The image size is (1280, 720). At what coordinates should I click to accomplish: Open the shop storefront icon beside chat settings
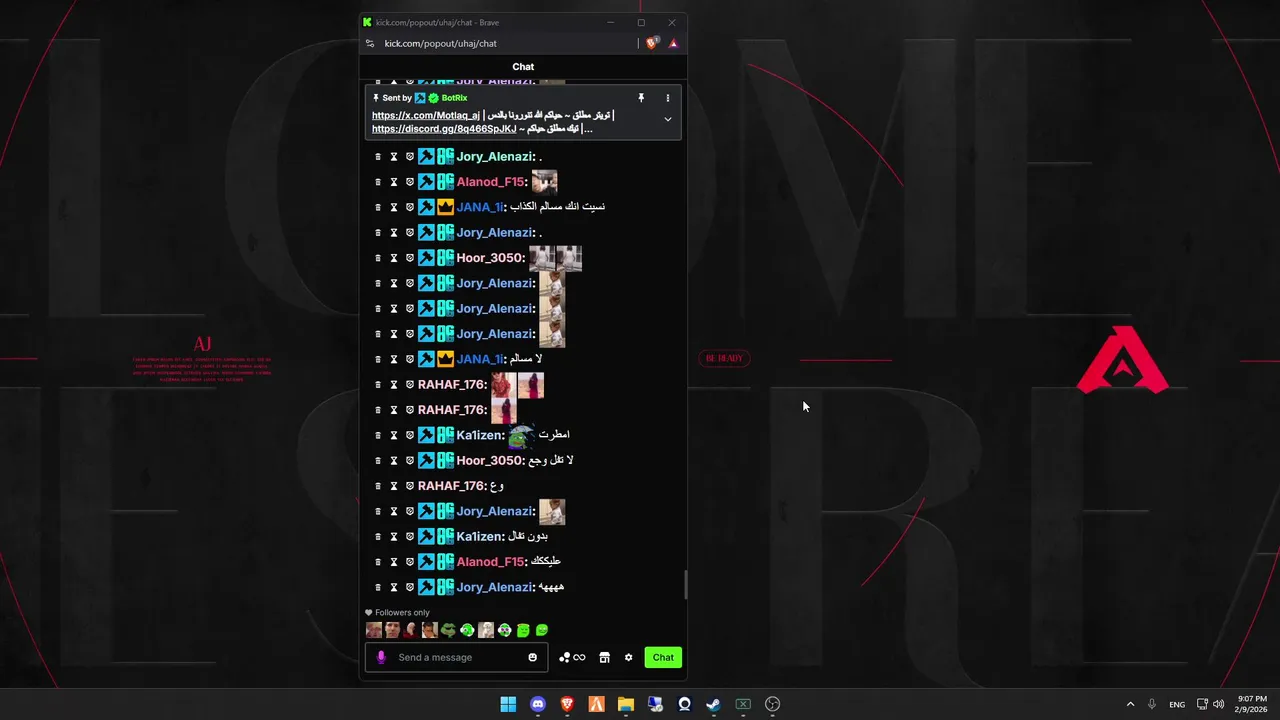pyautogui.click(x=604, y=657)
